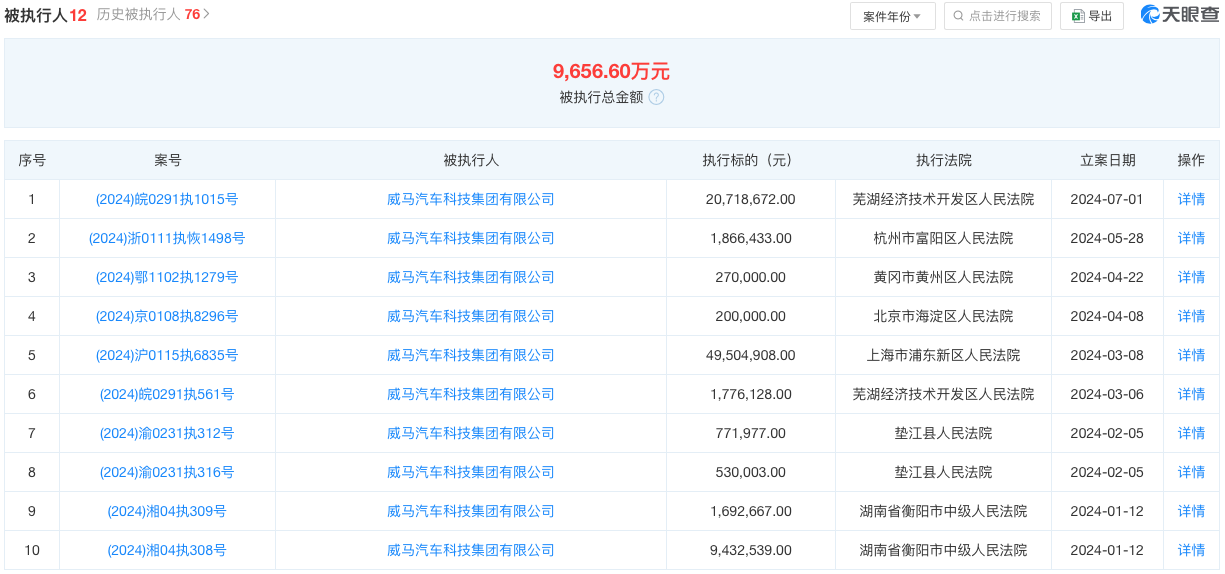
Task: Click the 执行法院 column header
Action: coord(943,160)
